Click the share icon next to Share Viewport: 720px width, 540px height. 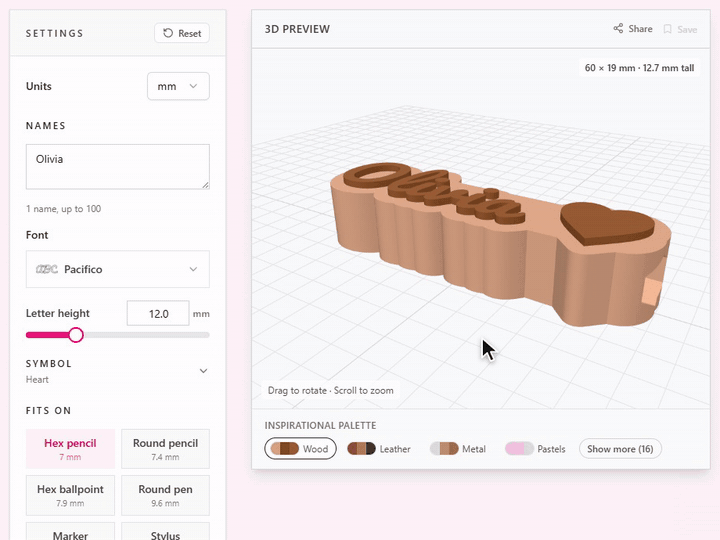tap(619, 28)
